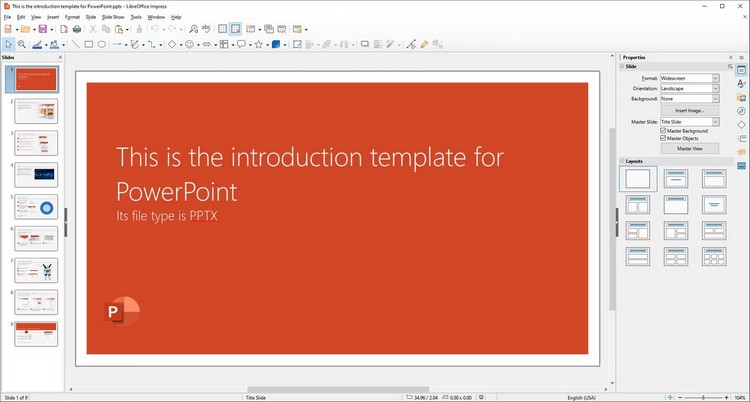The image size is (750, 402).
Task: Open the File menu
Action: click(x=7, y=17)
